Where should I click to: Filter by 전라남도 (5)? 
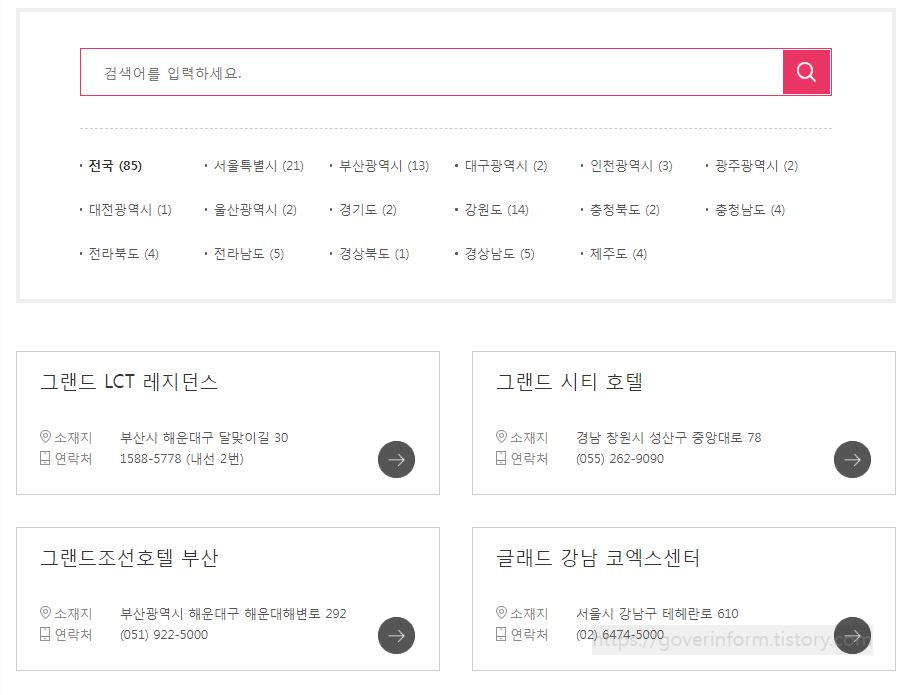point(249,254)
